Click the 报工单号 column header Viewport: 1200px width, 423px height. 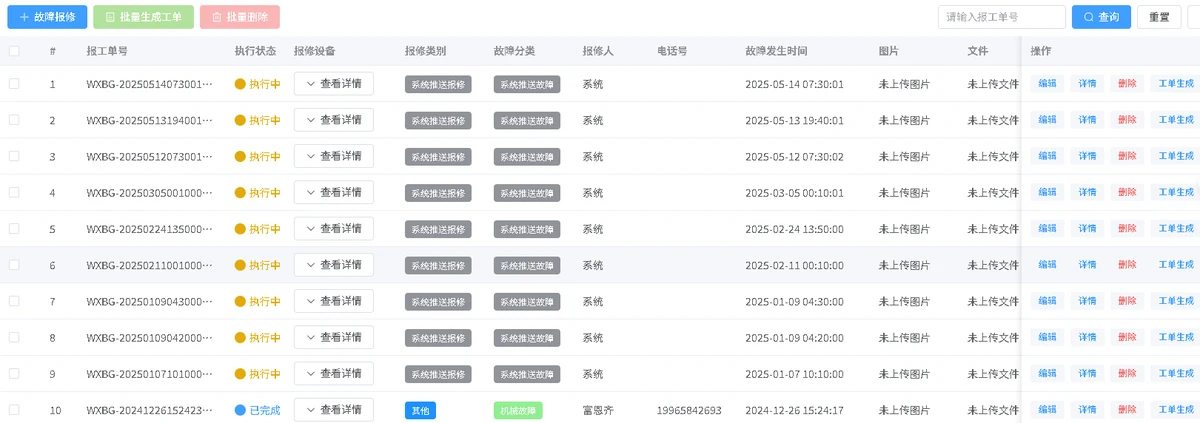(106, 51)
